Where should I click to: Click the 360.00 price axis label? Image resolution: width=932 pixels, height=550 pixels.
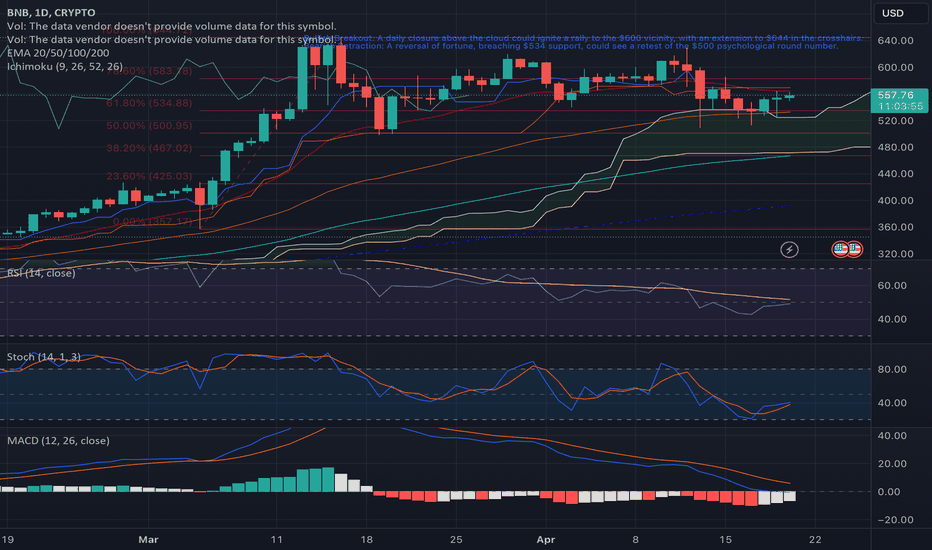pyautogui.click(x=896, y=227)
